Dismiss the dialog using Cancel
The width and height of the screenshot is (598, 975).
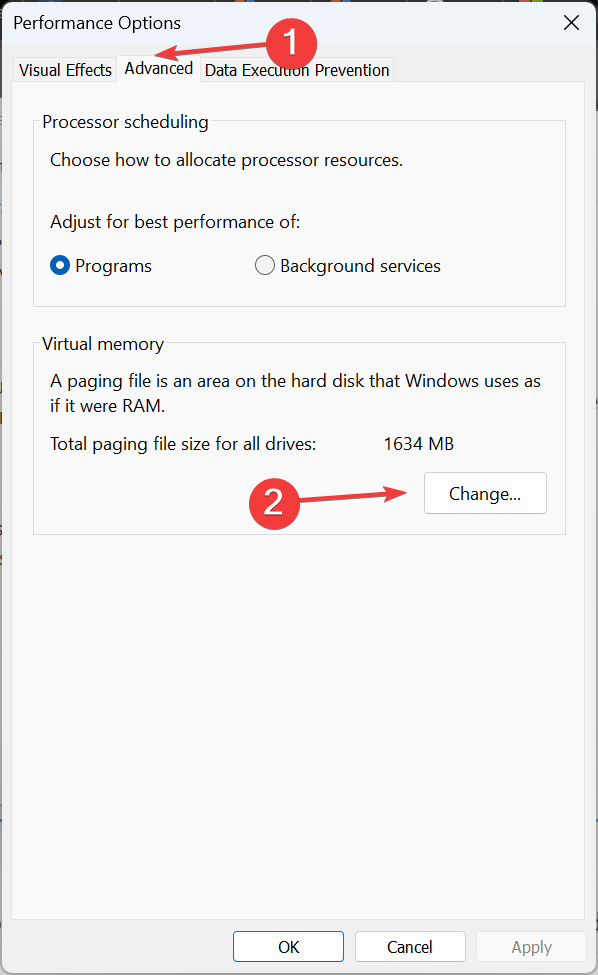coord(410,946)
